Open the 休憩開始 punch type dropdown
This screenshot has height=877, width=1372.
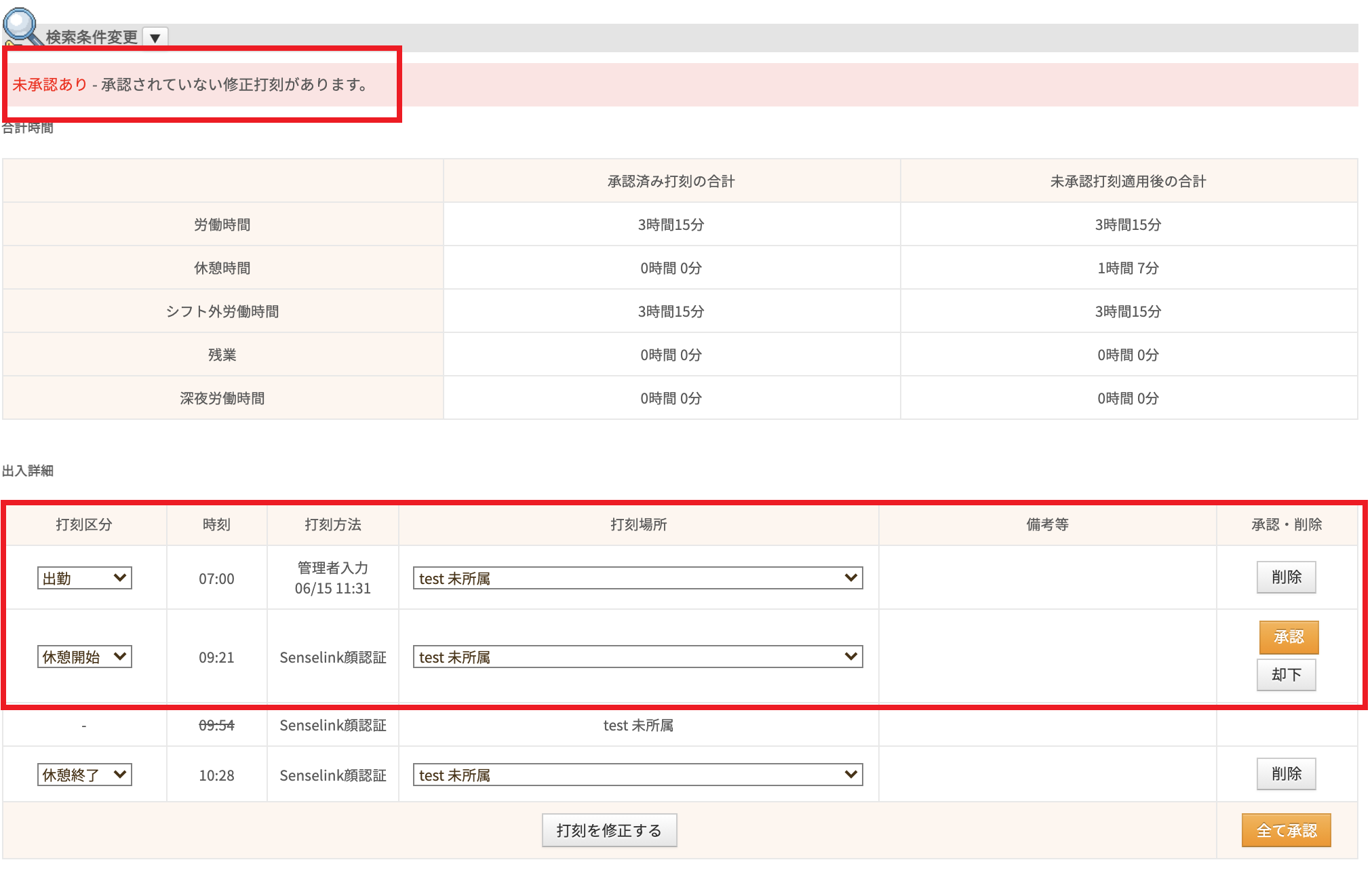click(x=83, y=657)
